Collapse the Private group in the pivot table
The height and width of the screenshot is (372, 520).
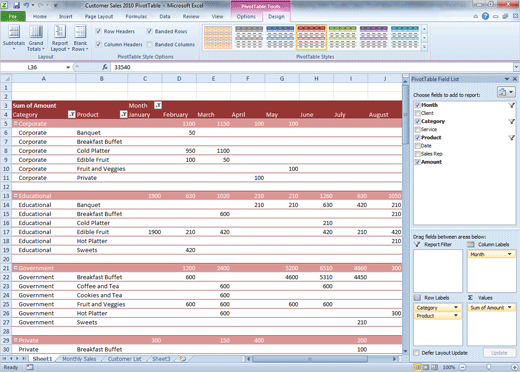[15, 340]
